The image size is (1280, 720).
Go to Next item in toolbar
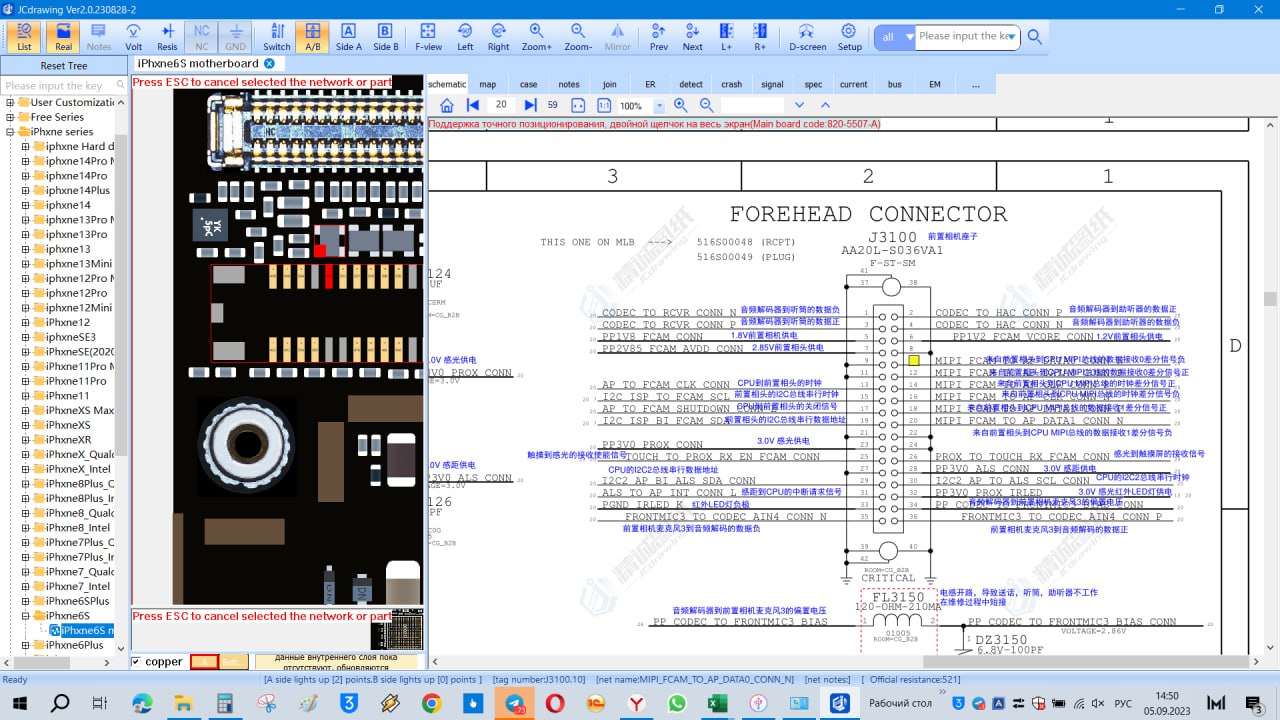click(x=693, y=37)
